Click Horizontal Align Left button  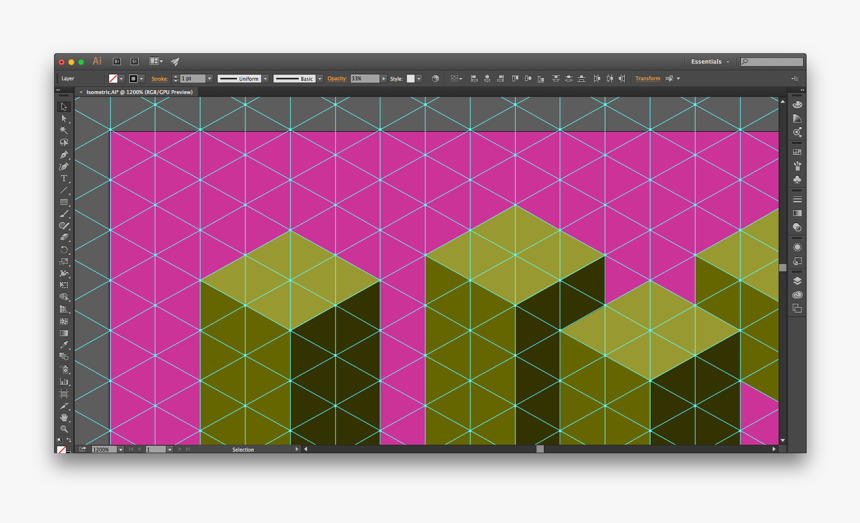point(474,78)
